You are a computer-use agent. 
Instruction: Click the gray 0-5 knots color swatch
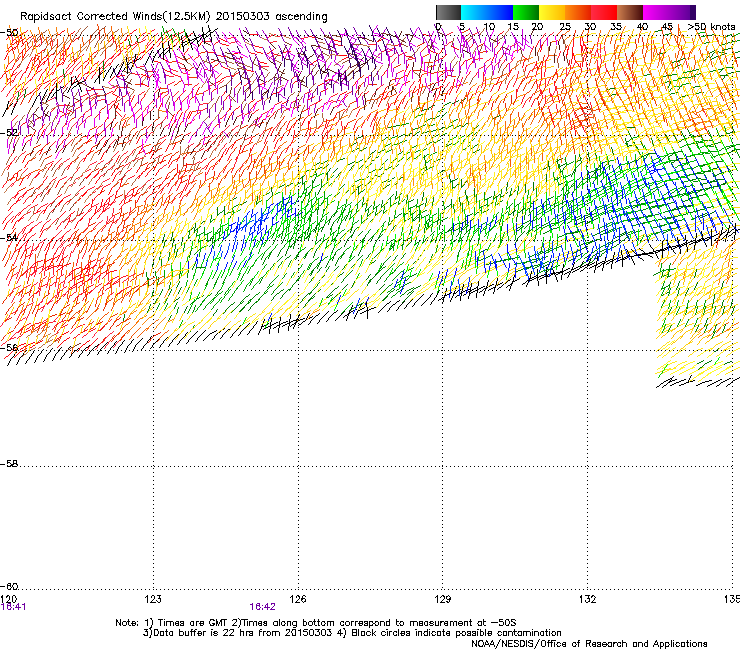click(448, 12)
